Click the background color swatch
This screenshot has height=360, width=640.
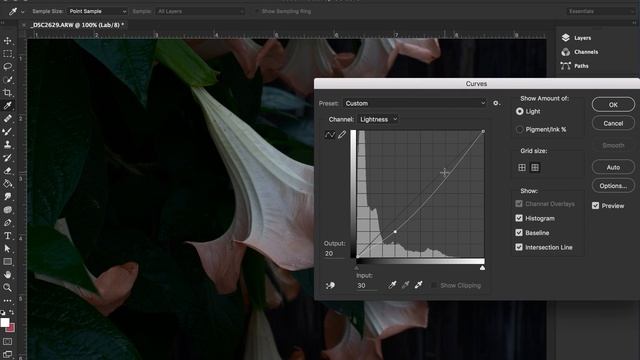11,328
